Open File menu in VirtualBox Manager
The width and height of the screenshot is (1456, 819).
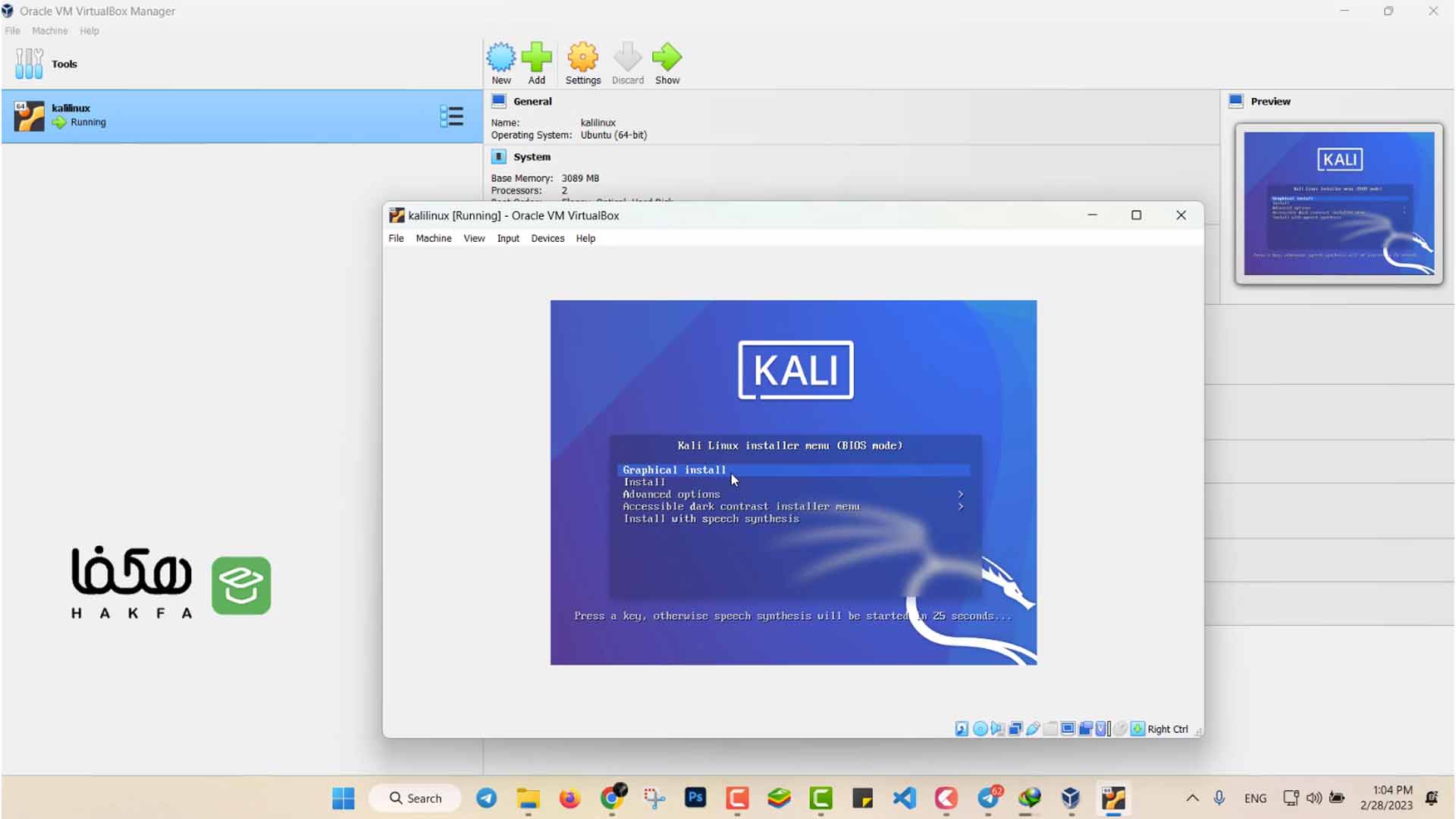12,31
